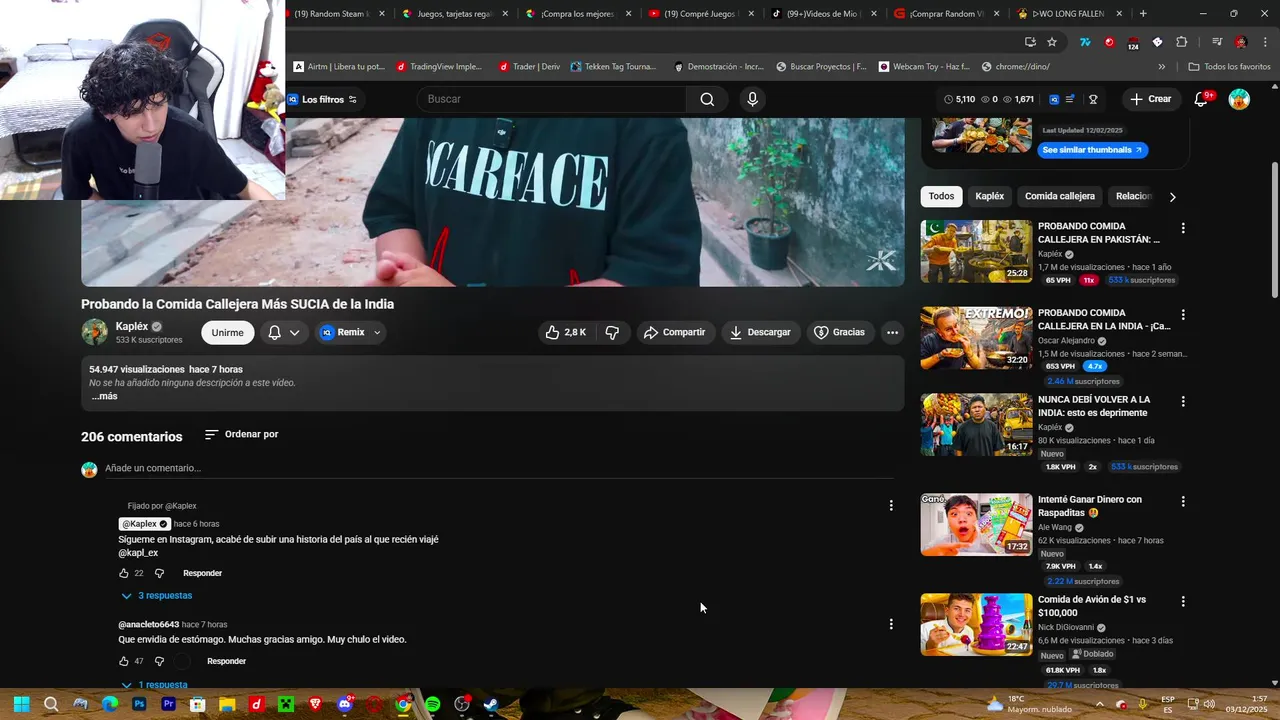Click the Gracias button

839,332
